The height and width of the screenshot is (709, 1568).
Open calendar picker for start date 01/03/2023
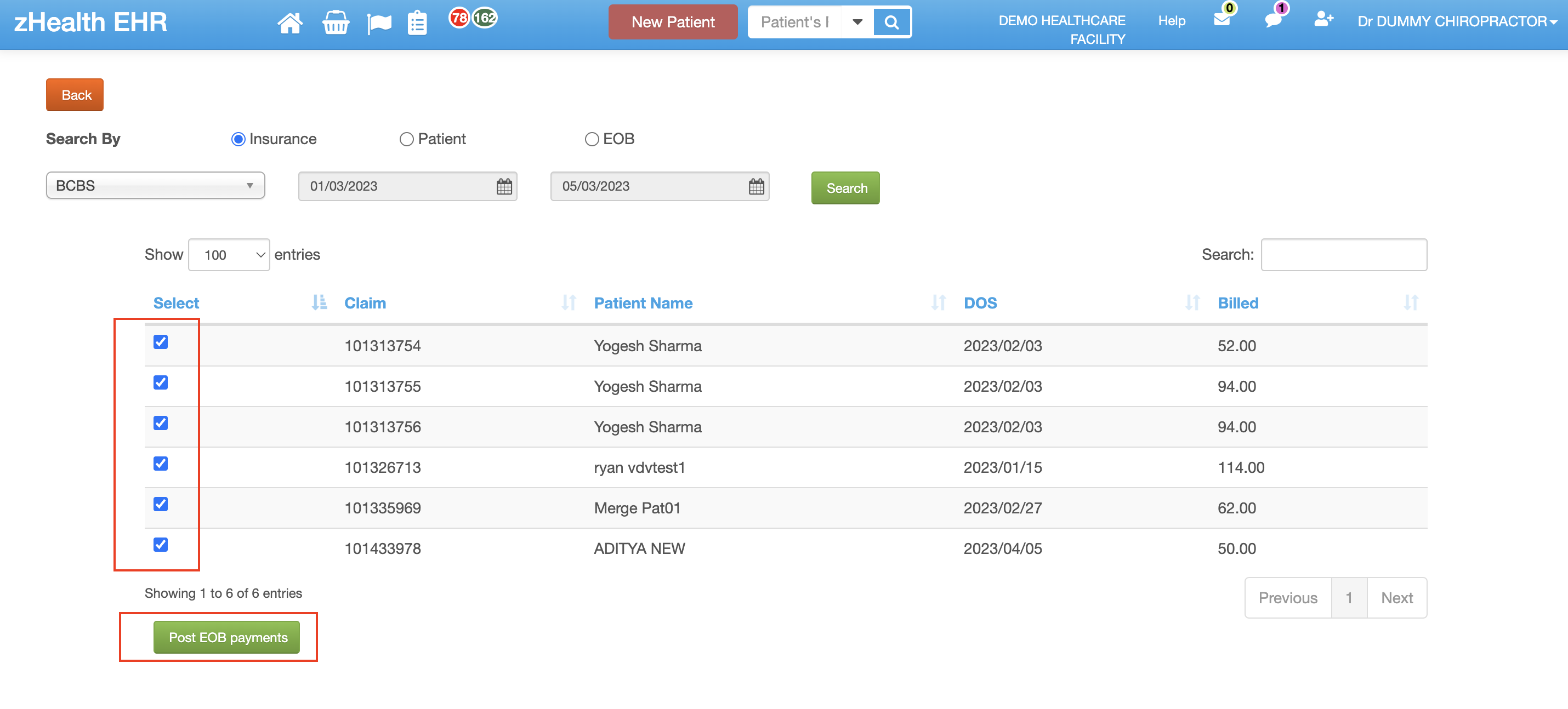click(504, 186)
